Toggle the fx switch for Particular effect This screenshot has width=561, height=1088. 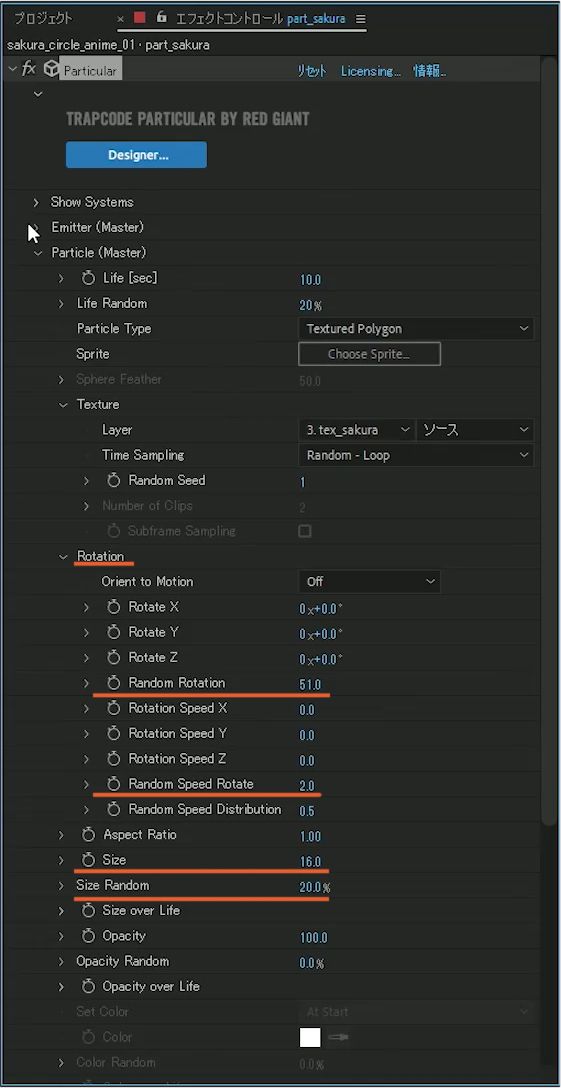coord(29,69)
